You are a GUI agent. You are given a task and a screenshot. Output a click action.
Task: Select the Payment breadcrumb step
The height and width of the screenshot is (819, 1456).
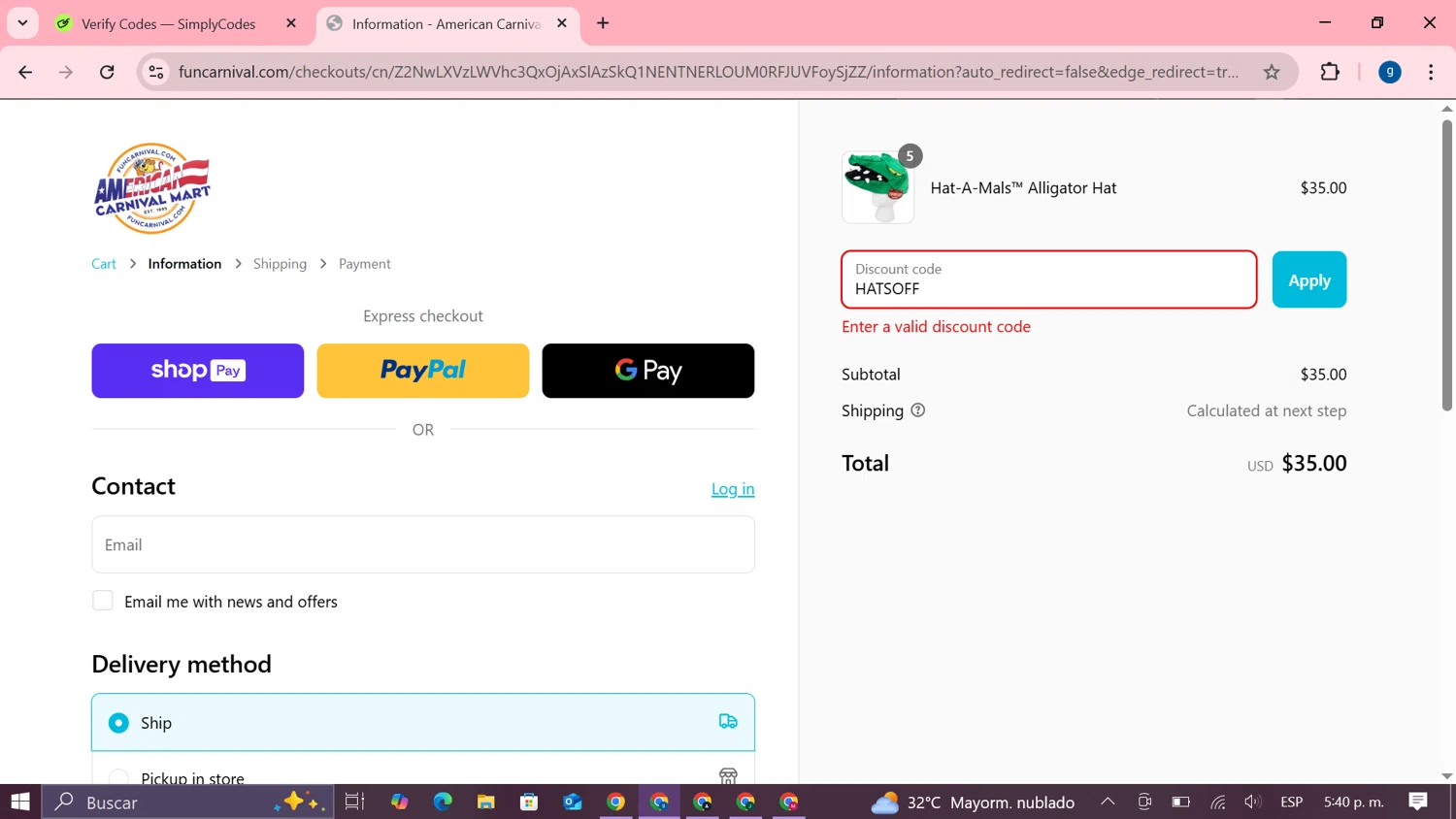[x=365, y=264]
